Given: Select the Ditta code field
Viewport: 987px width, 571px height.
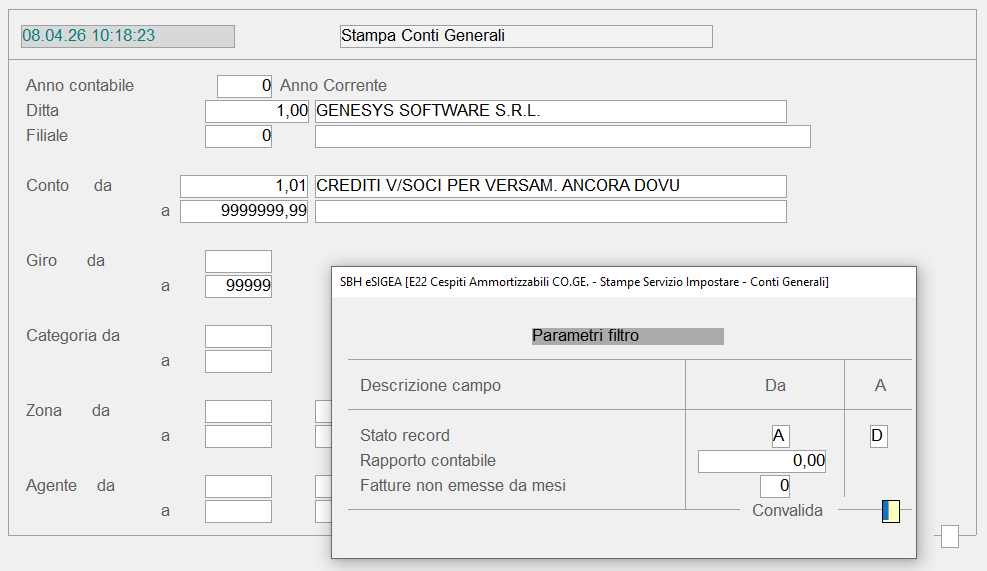Looking at the screenshot, I should [x=257, y=111].
